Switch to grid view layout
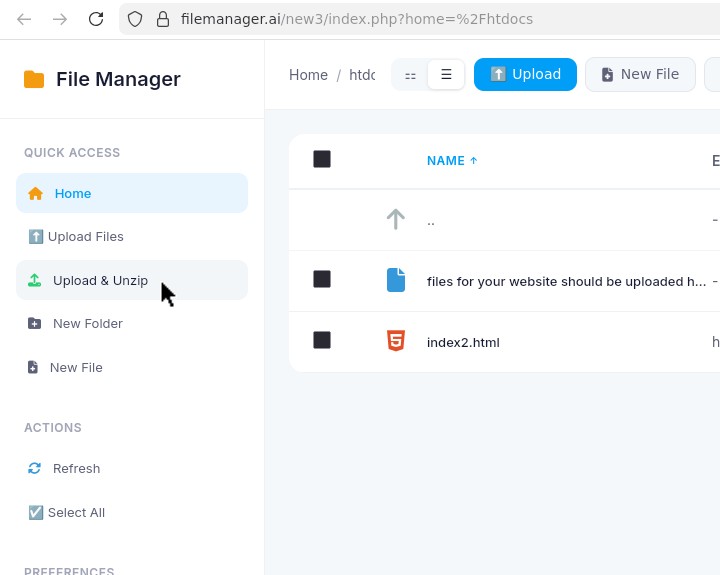Viewport: 720px width, 575px height. (410, 75)
